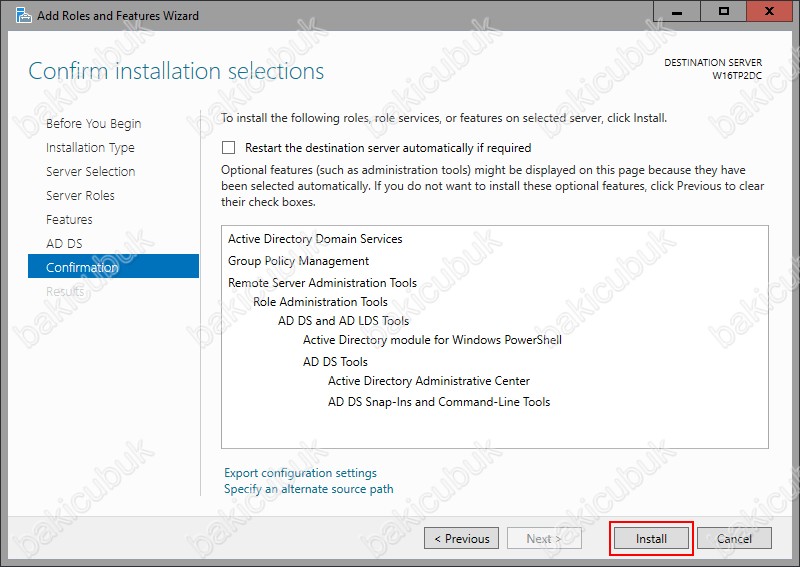Screen dimensions: 800x567
Task: Select Active Directory Domain Services entry
Action: 315,239
